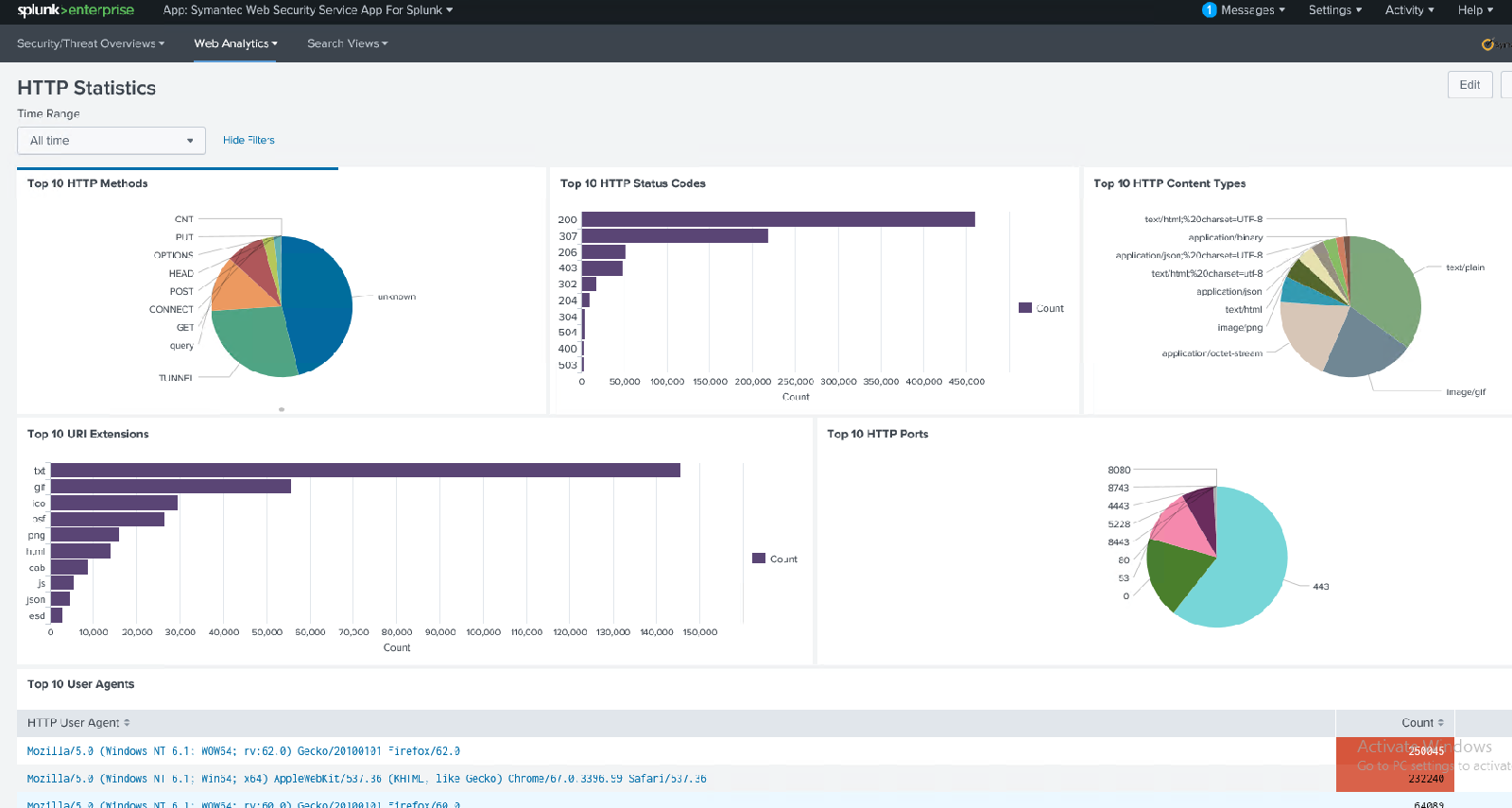Image resolution: width=1512 pixels, height=808 pixels.
Task: Click the splunk>enterprise logo
Action: [x=76, y=10]
